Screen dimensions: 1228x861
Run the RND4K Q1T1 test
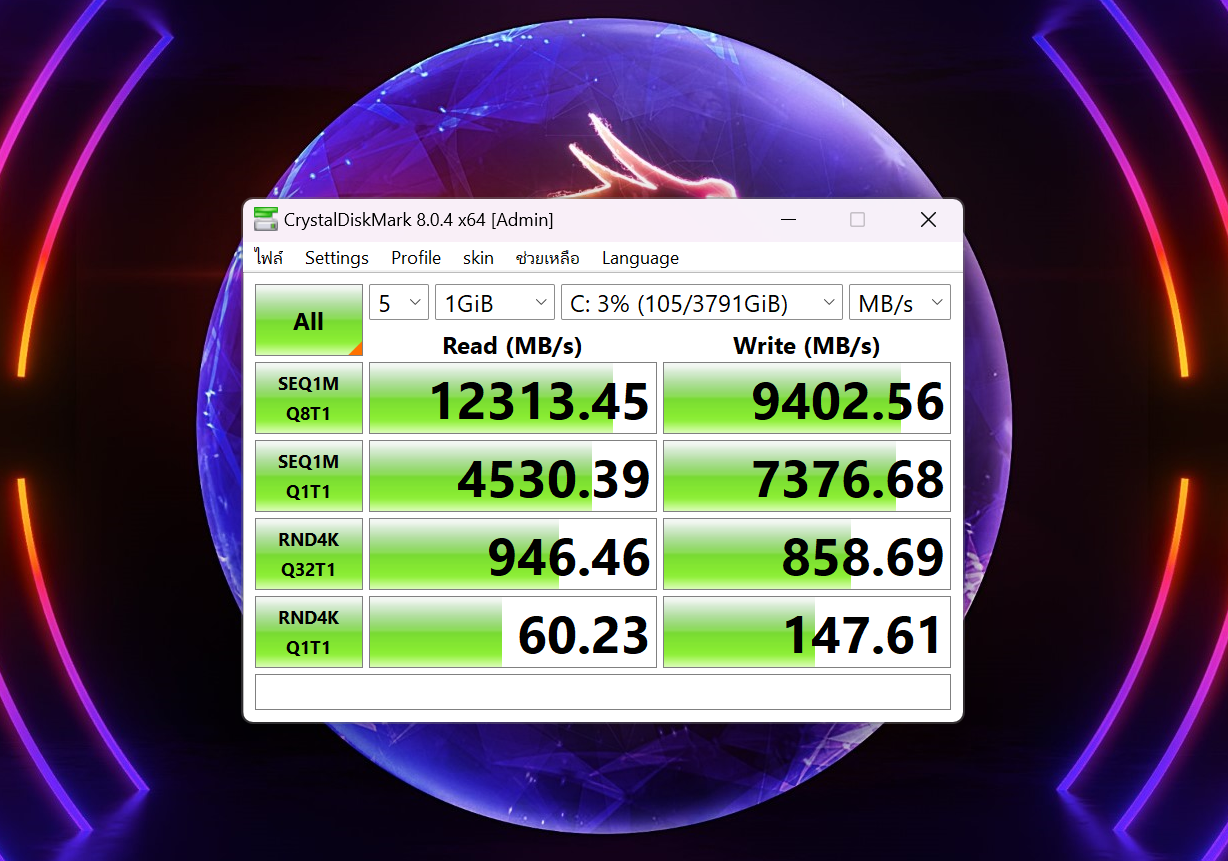pos(309,632)
